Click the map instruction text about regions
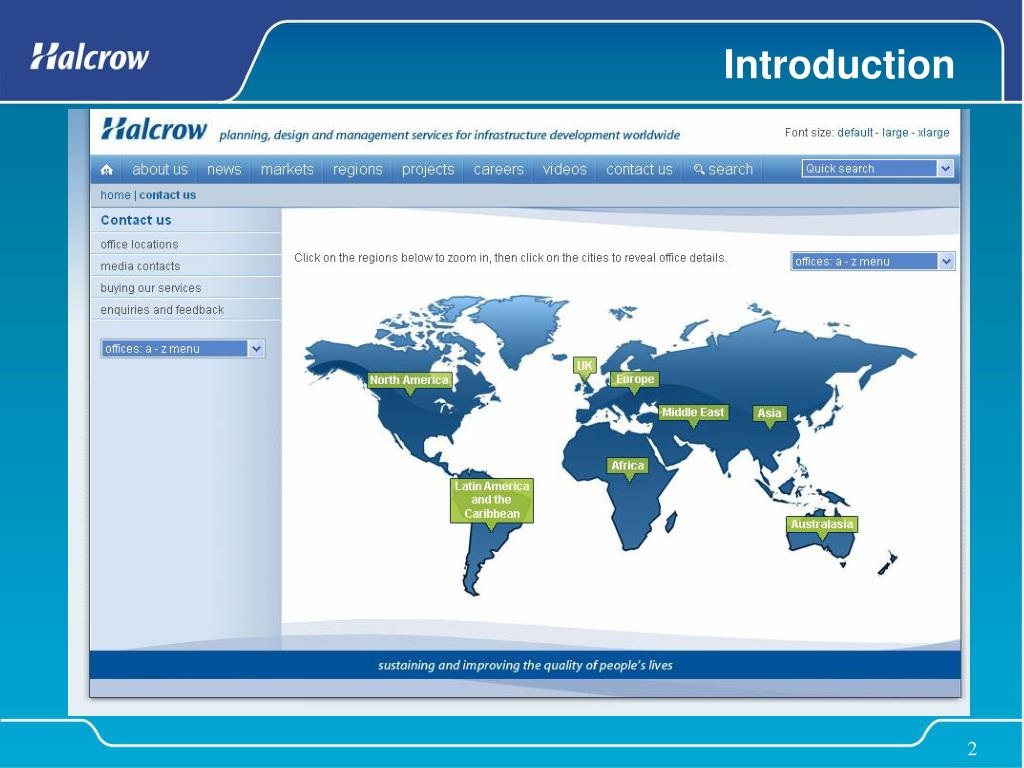The image size is (1024, 768). (x=510, y=258)
